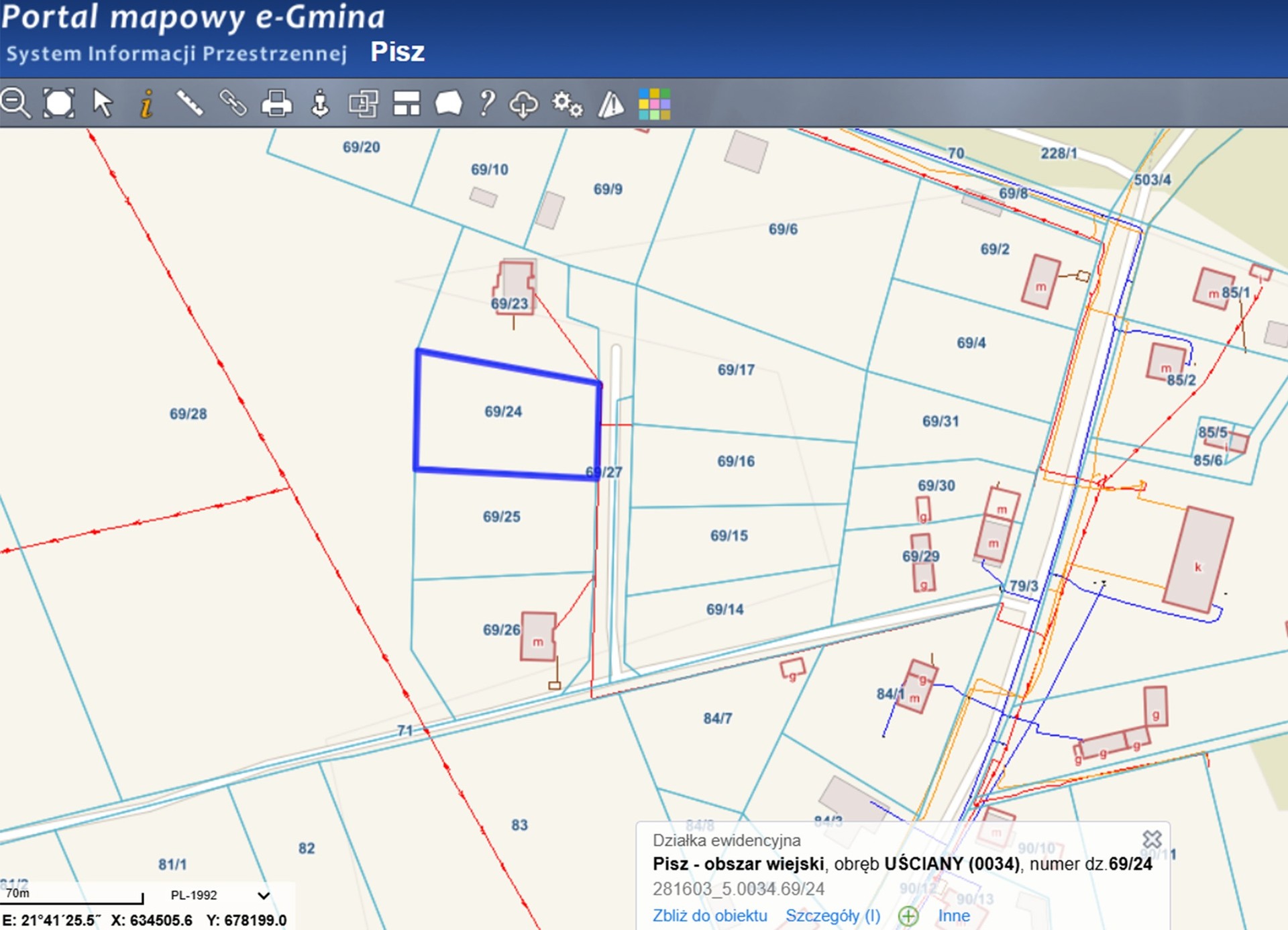
Task: Select the polygon area icon
Action: 449,103
